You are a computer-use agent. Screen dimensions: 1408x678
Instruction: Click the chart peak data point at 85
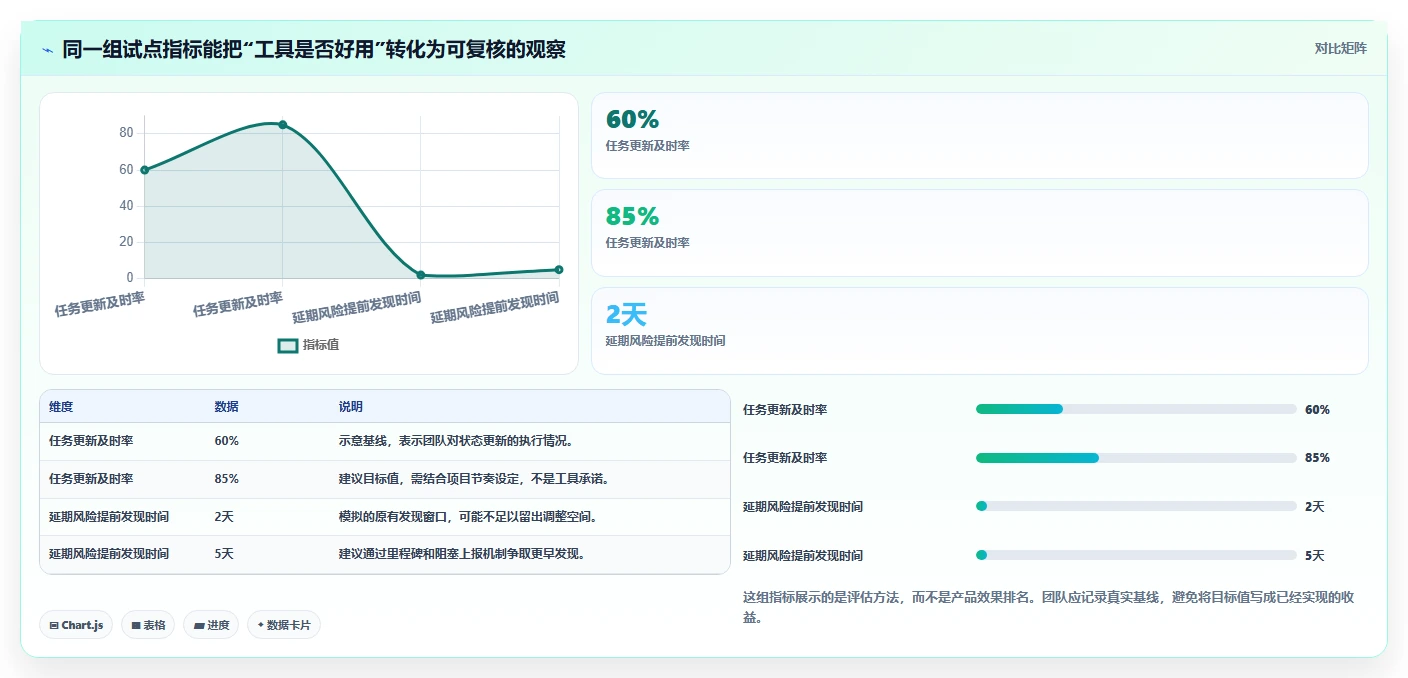[x=283, y=125]
